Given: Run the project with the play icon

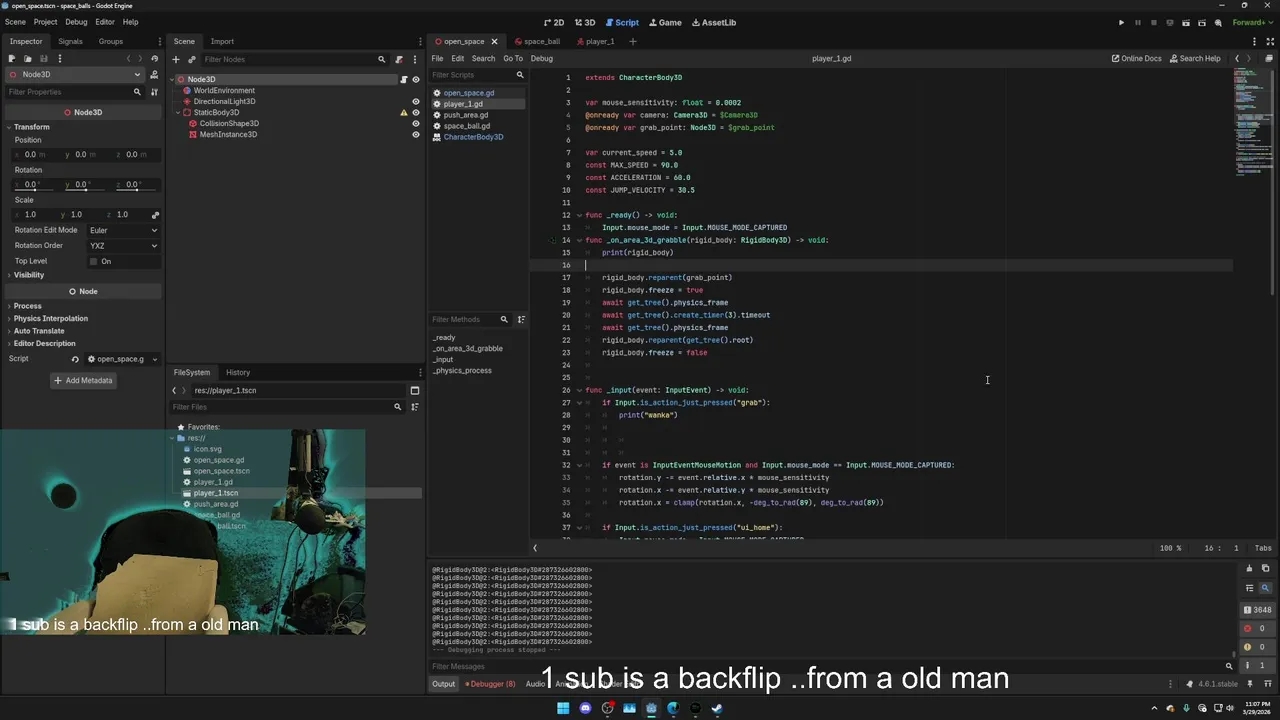Looking at the screenshot, I should click(1121, 22).
